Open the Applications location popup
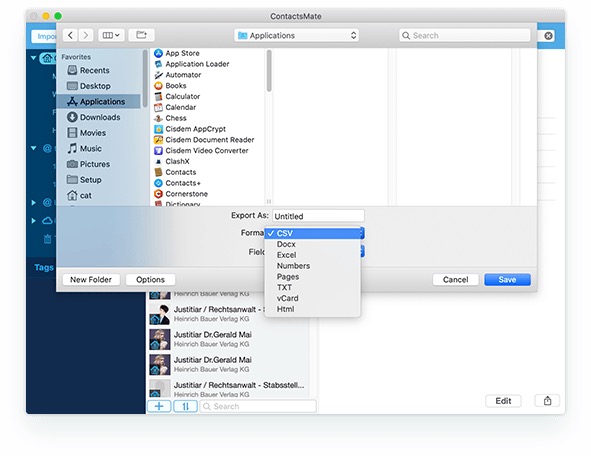This screenshot has height=456, width=591. (296, 35)
